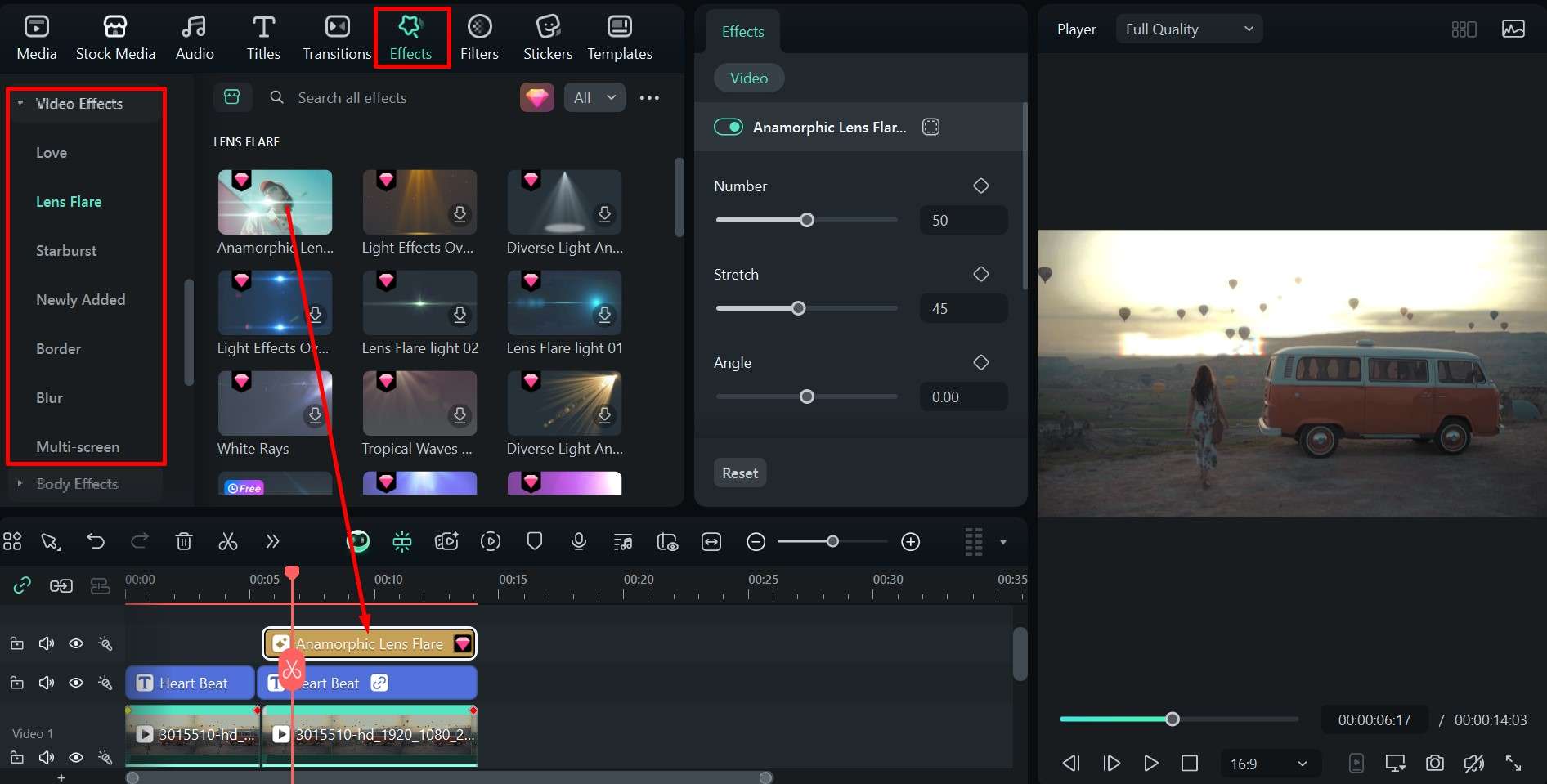Viewport: 1547px width, 784px height.
Task: Open the Full Quality dropdown
Action: tap(1189, 29)
